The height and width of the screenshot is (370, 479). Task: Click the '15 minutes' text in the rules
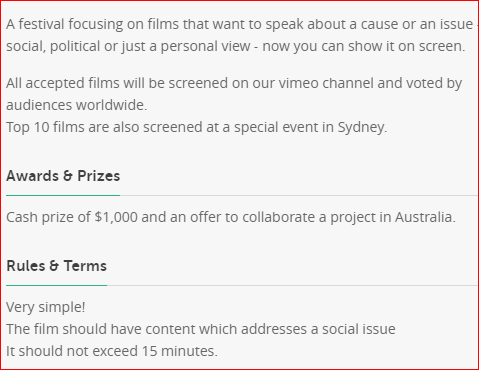click(x=178, y=351)
